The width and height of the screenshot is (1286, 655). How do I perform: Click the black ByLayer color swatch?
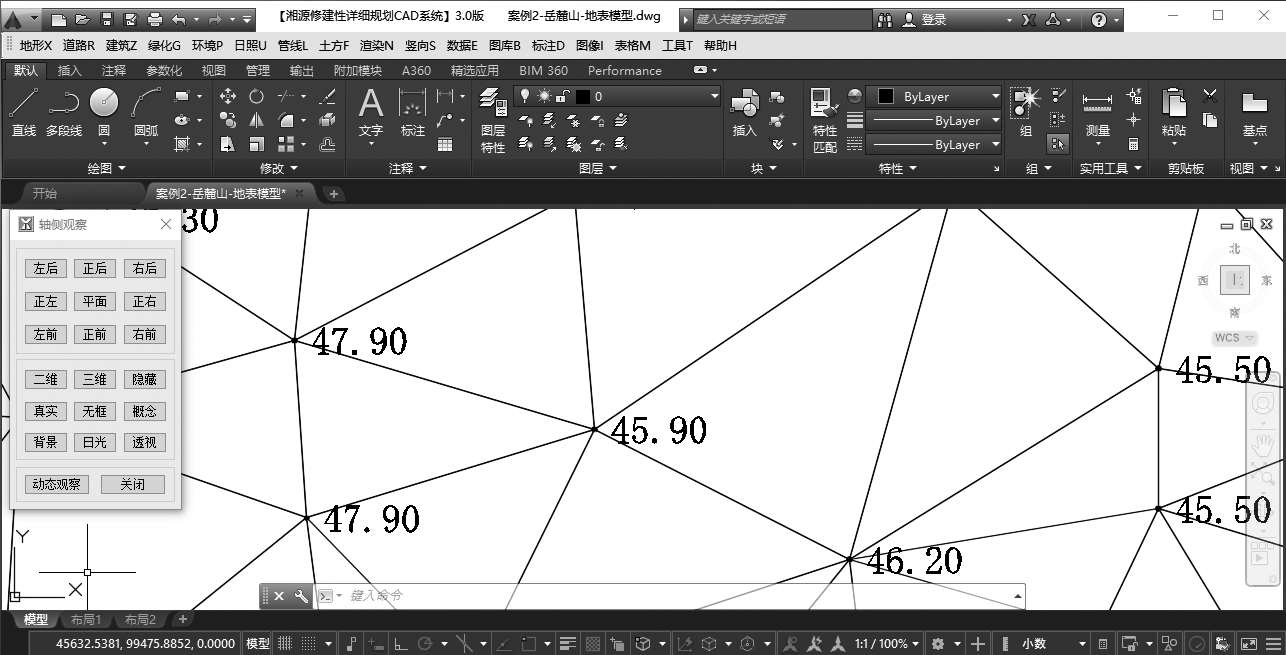885,96
